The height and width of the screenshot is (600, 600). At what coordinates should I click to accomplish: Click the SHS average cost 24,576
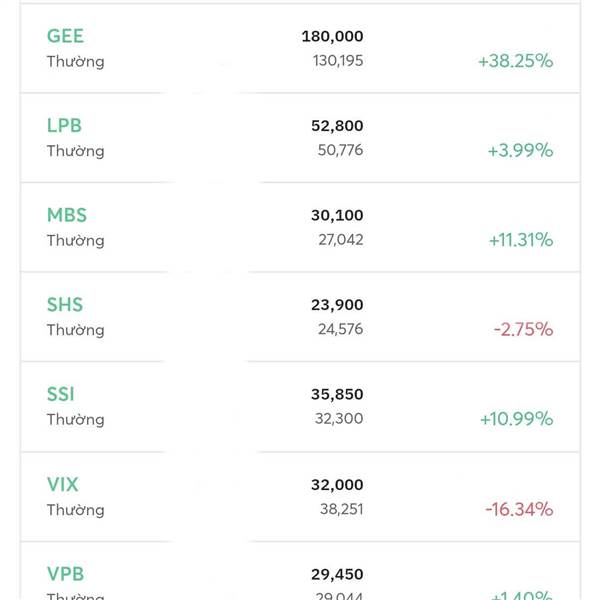click(x=340, y=330)
